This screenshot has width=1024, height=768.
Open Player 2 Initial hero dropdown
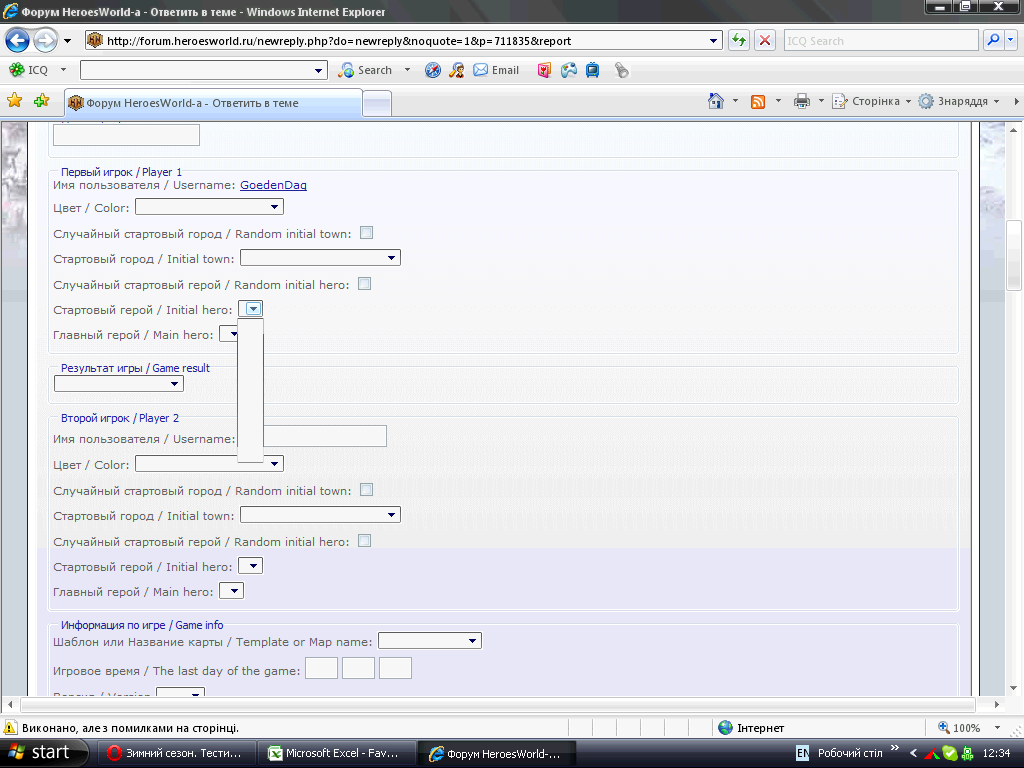[250, 566]
